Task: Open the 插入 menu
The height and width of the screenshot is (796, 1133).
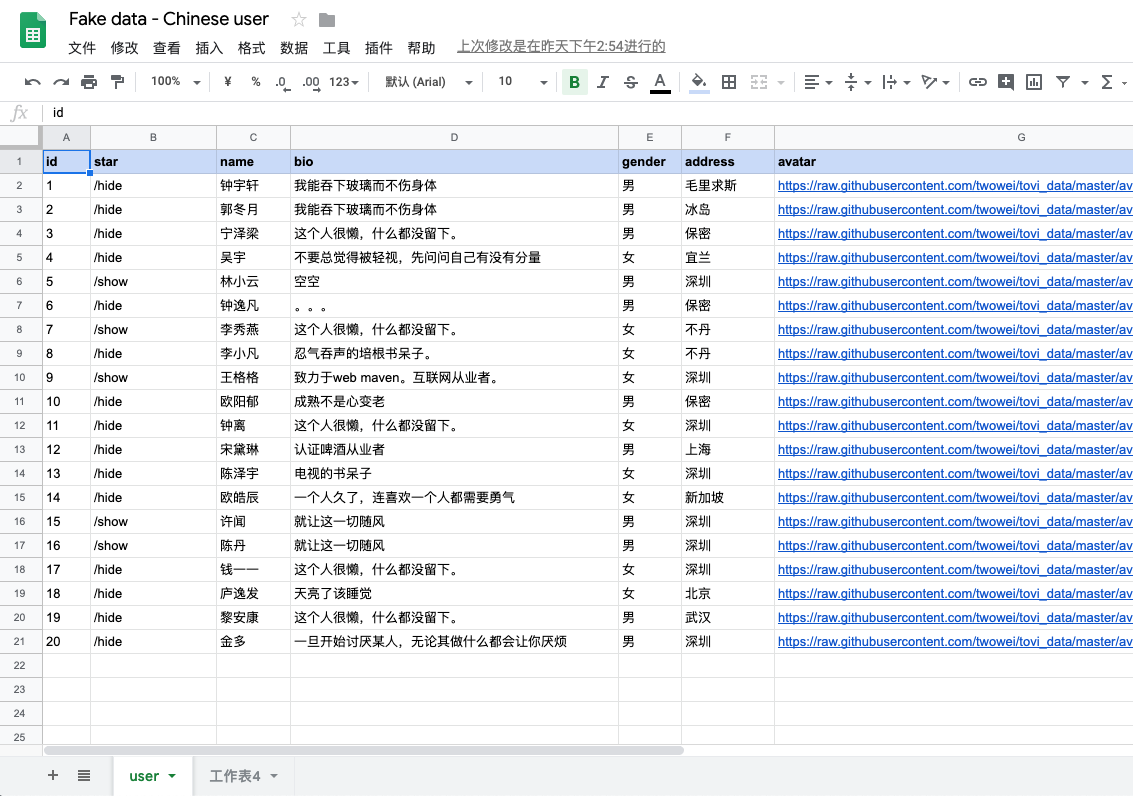Action: coord(209,48)
